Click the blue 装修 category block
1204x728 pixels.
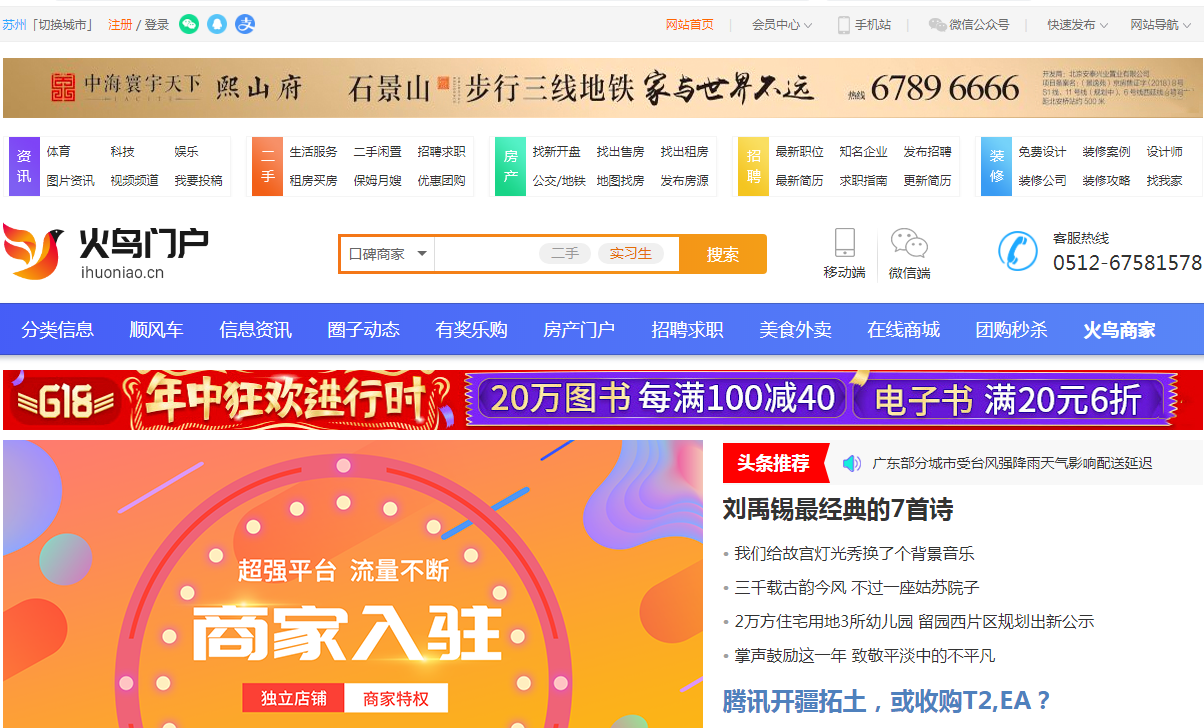coord(997,166)
